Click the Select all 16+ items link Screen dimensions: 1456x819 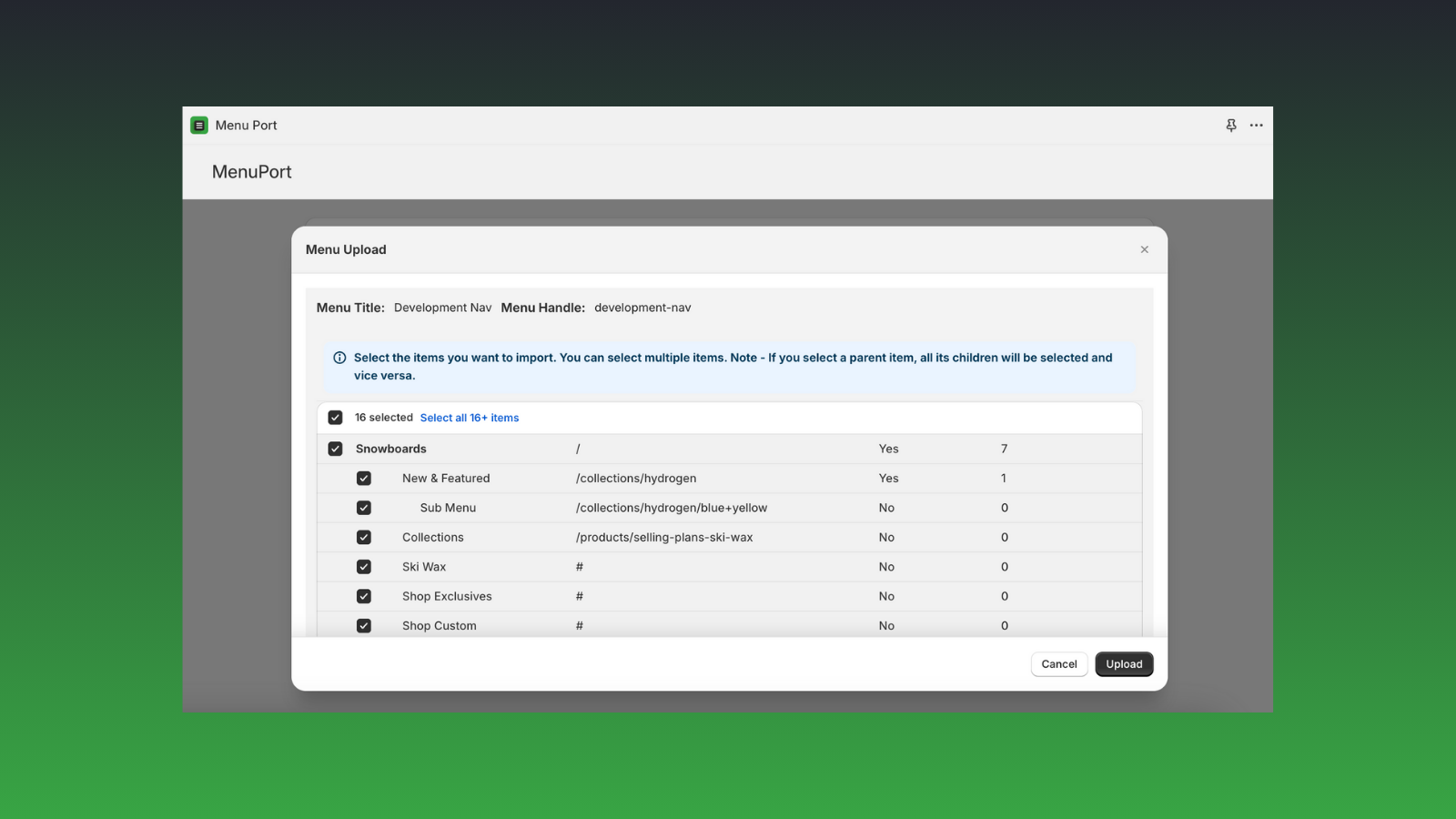[x=470, y=418]
